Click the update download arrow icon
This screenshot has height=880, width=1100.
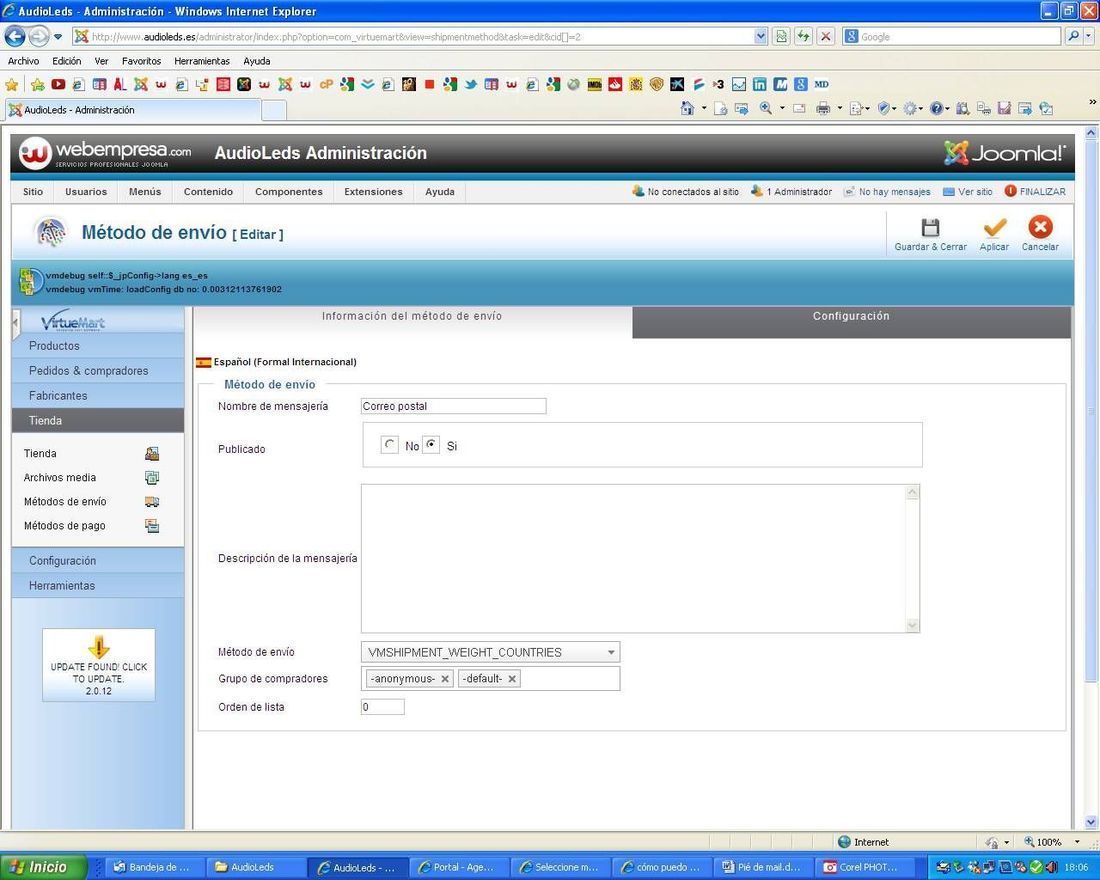coord(99,647)
